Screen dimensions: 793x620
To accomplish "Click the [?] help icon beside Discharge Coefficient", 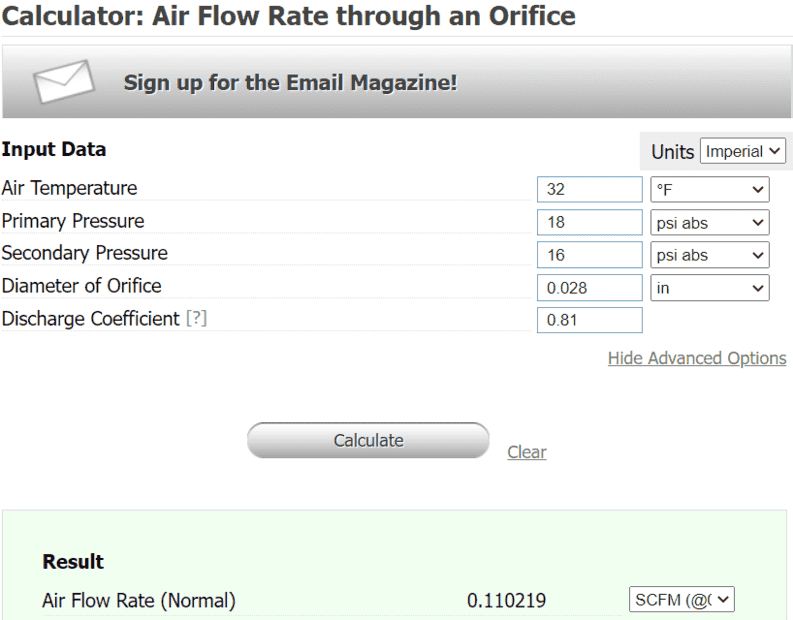I will pyautogui.click(x=196, y=319).
